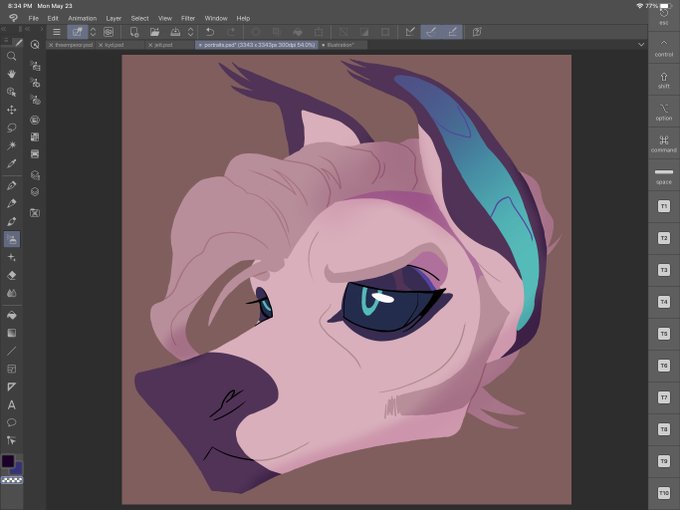
Task: Select the Decoration sparkle tool
Action: (12, 258)
